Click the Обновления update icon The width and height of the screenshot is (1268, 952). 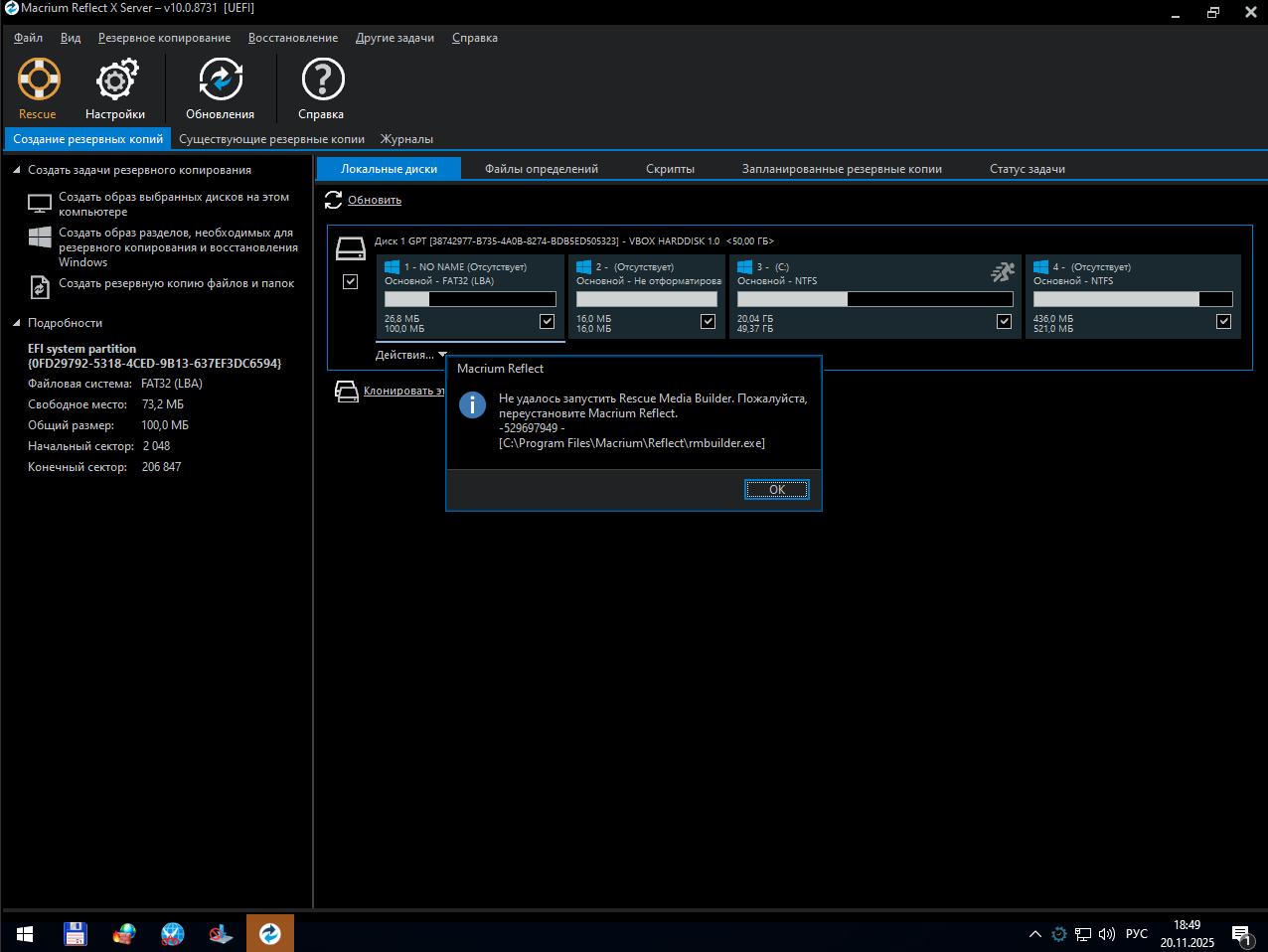pos(220,80)
